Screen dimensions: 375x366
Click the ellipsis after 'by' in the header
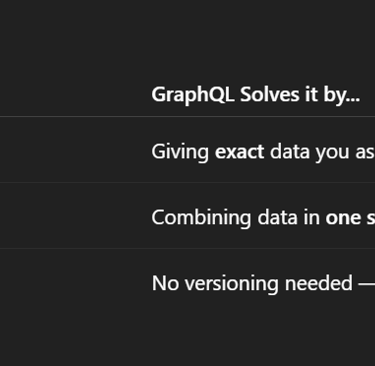click(354, 99)
